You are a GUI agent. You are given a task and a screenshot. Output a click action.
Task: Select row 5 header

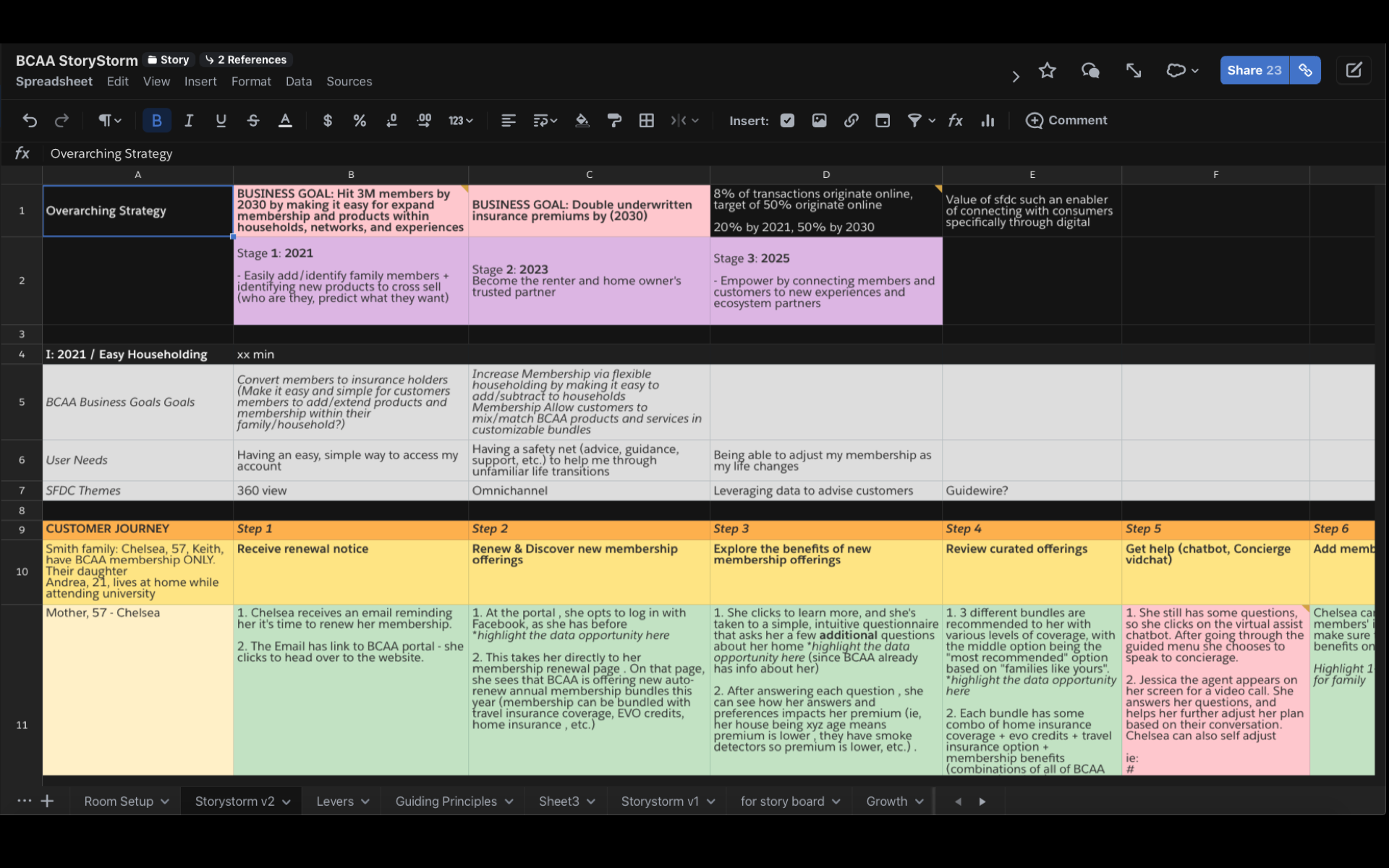[x=22, y=402]
